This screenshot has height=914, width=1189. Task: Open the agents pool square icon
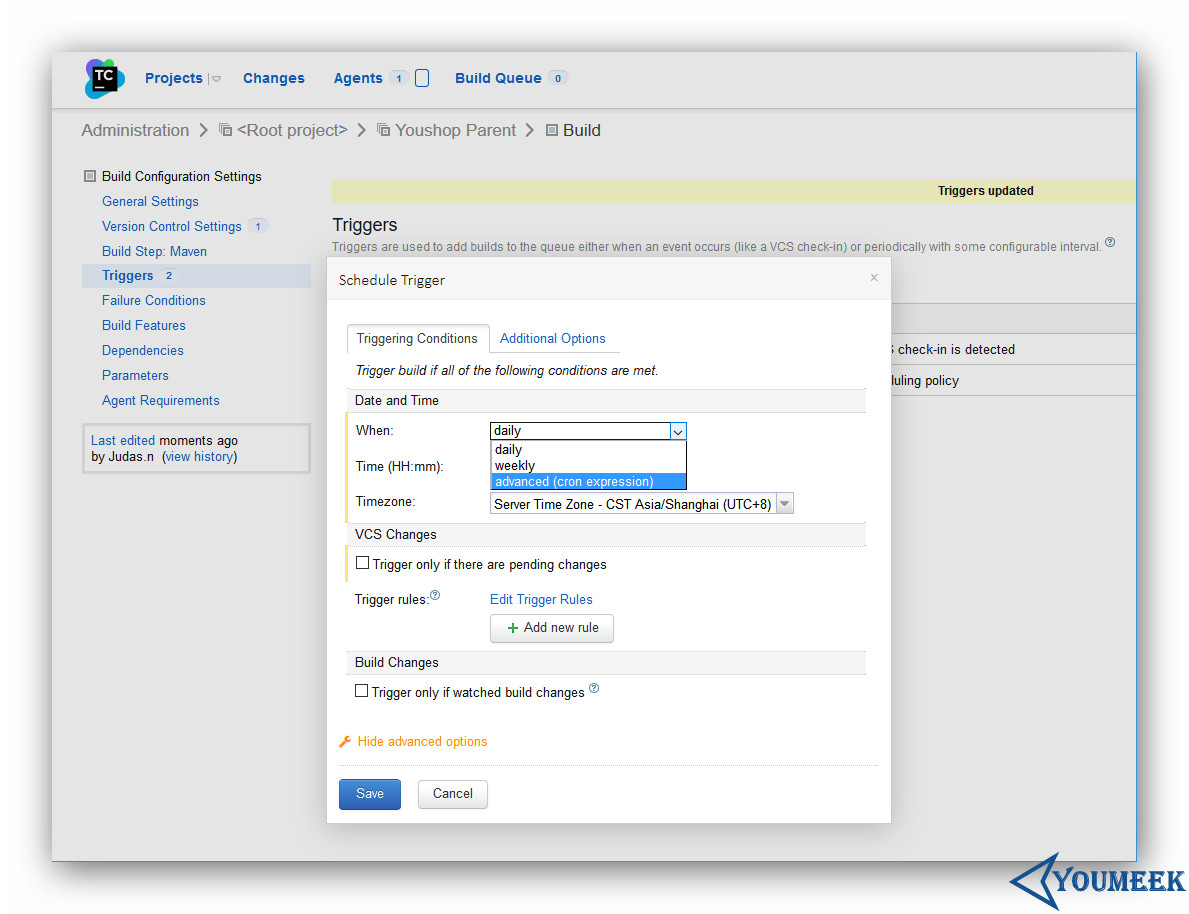pyautogui.click(x=422, y=78)
